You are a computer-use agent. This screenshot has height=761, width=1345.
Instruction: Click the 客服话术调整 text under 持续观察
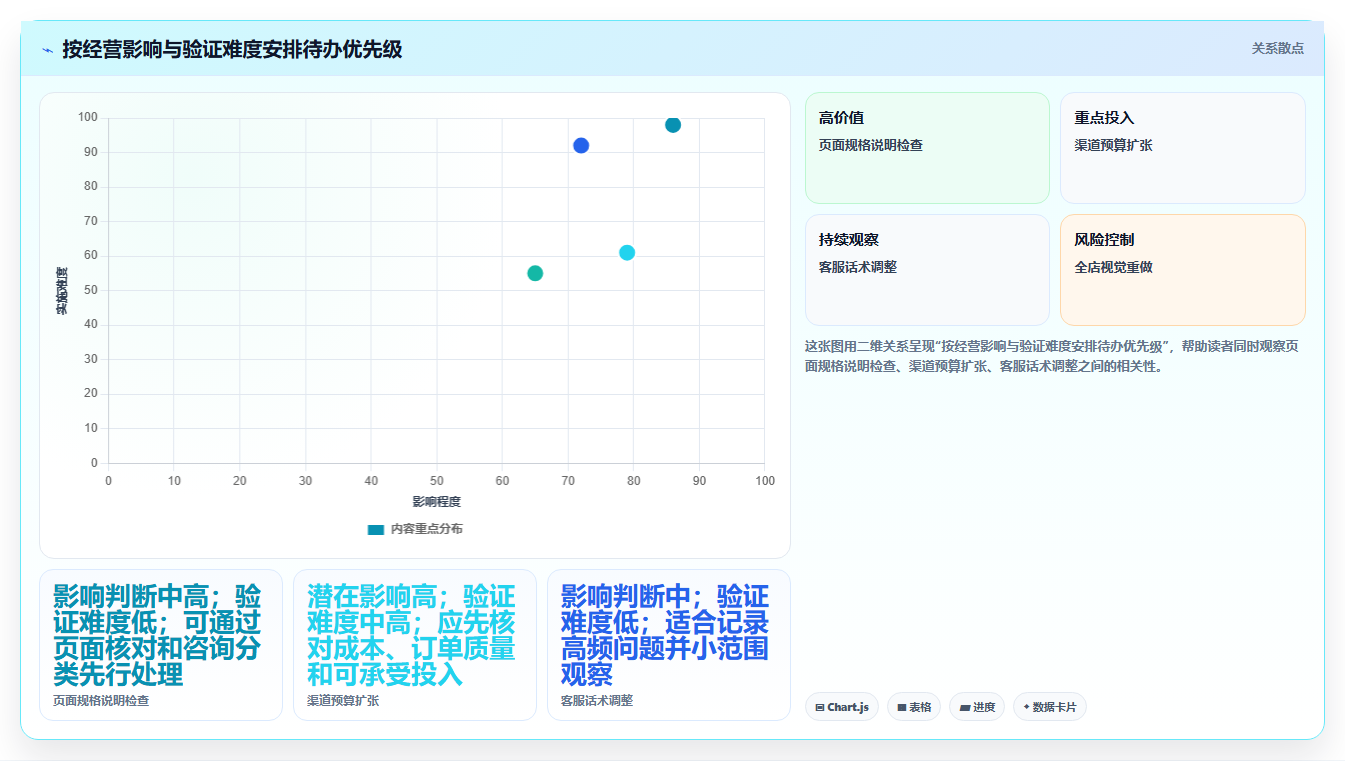(x=858, y=267)
